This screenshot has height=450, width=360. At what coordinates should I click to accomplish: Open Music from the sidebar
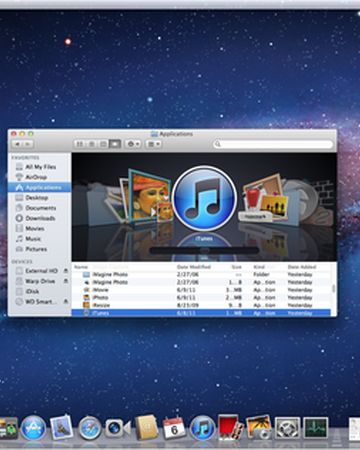point(39,239)
